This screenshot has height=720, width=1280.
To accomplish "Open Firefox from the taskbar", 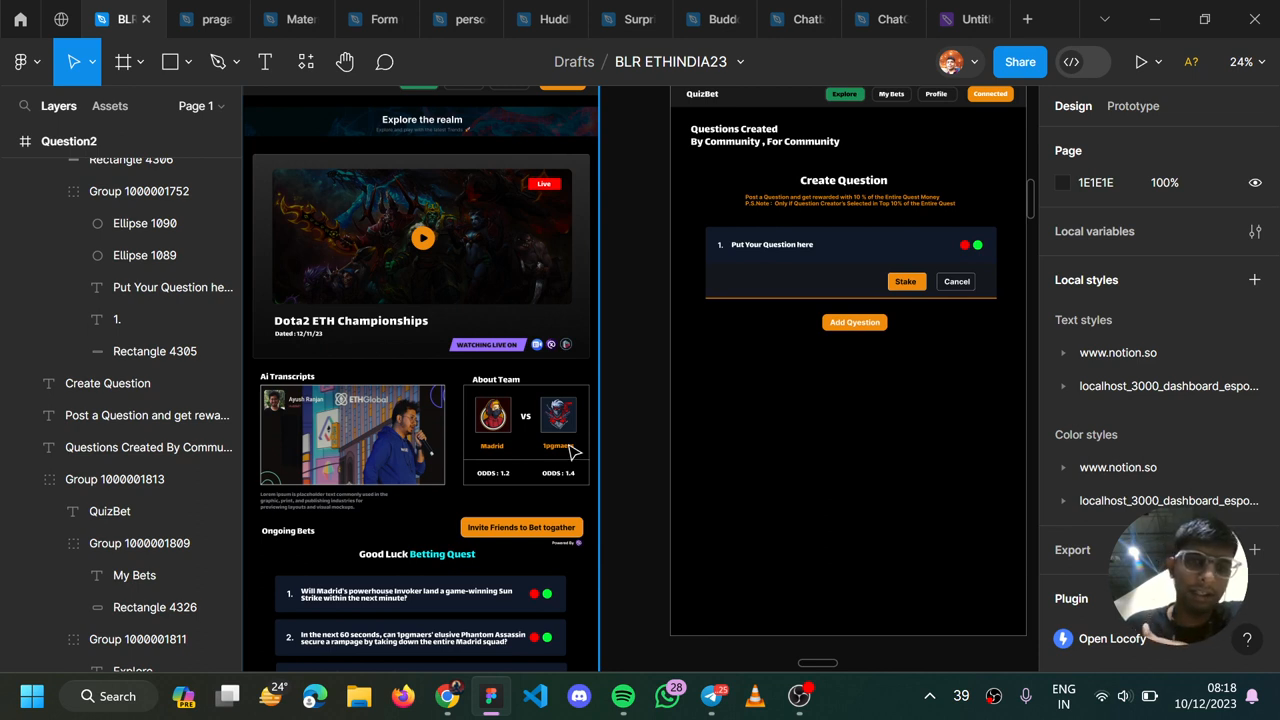I will tap(403, 696).
